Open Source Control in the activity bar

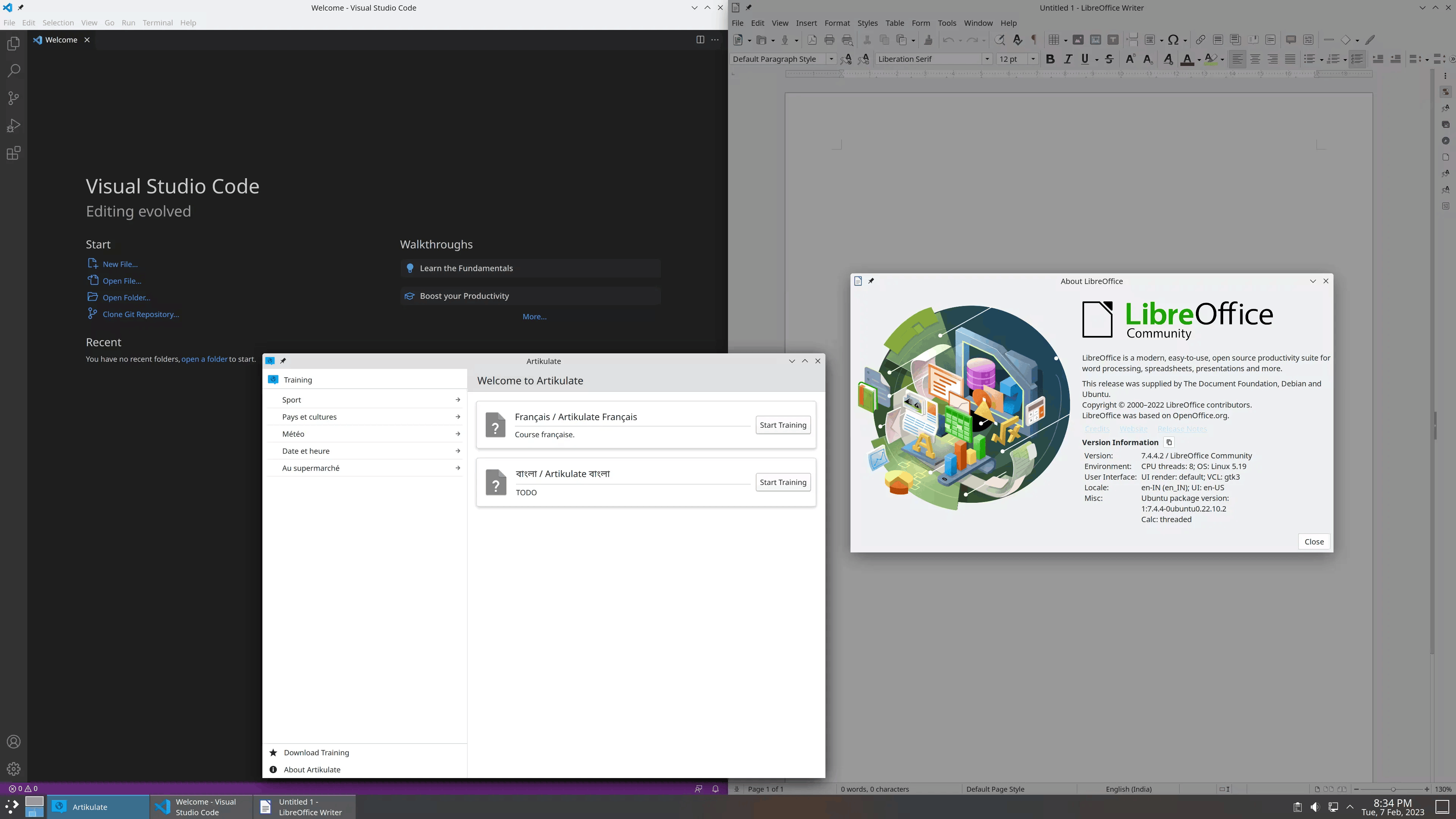[x=14, y=98]
